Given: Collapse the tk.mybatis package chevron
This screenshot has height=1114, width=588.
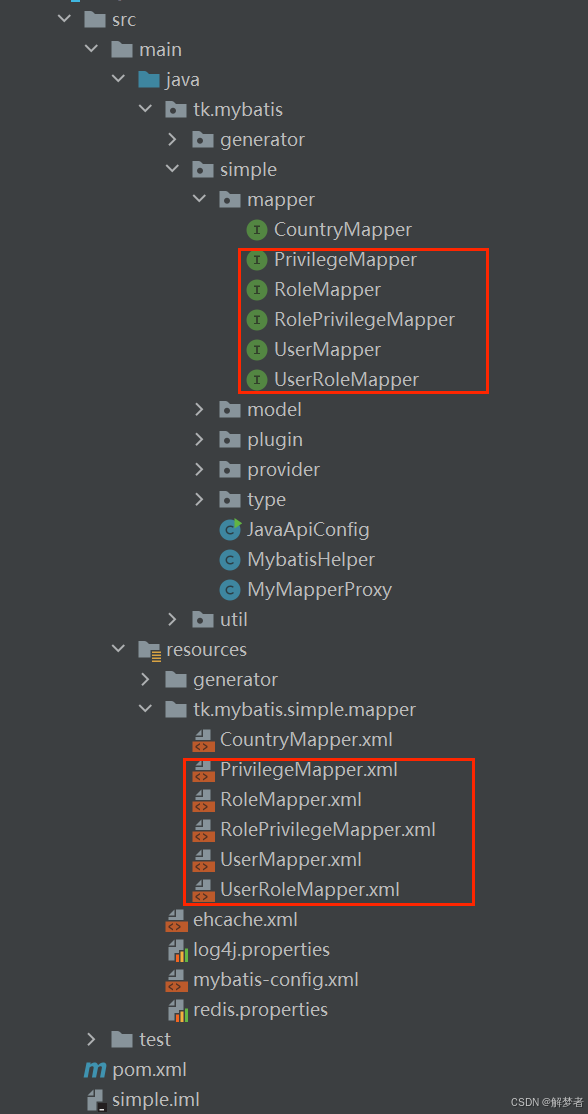Looking at the screenshot, I should pos(146,109).
